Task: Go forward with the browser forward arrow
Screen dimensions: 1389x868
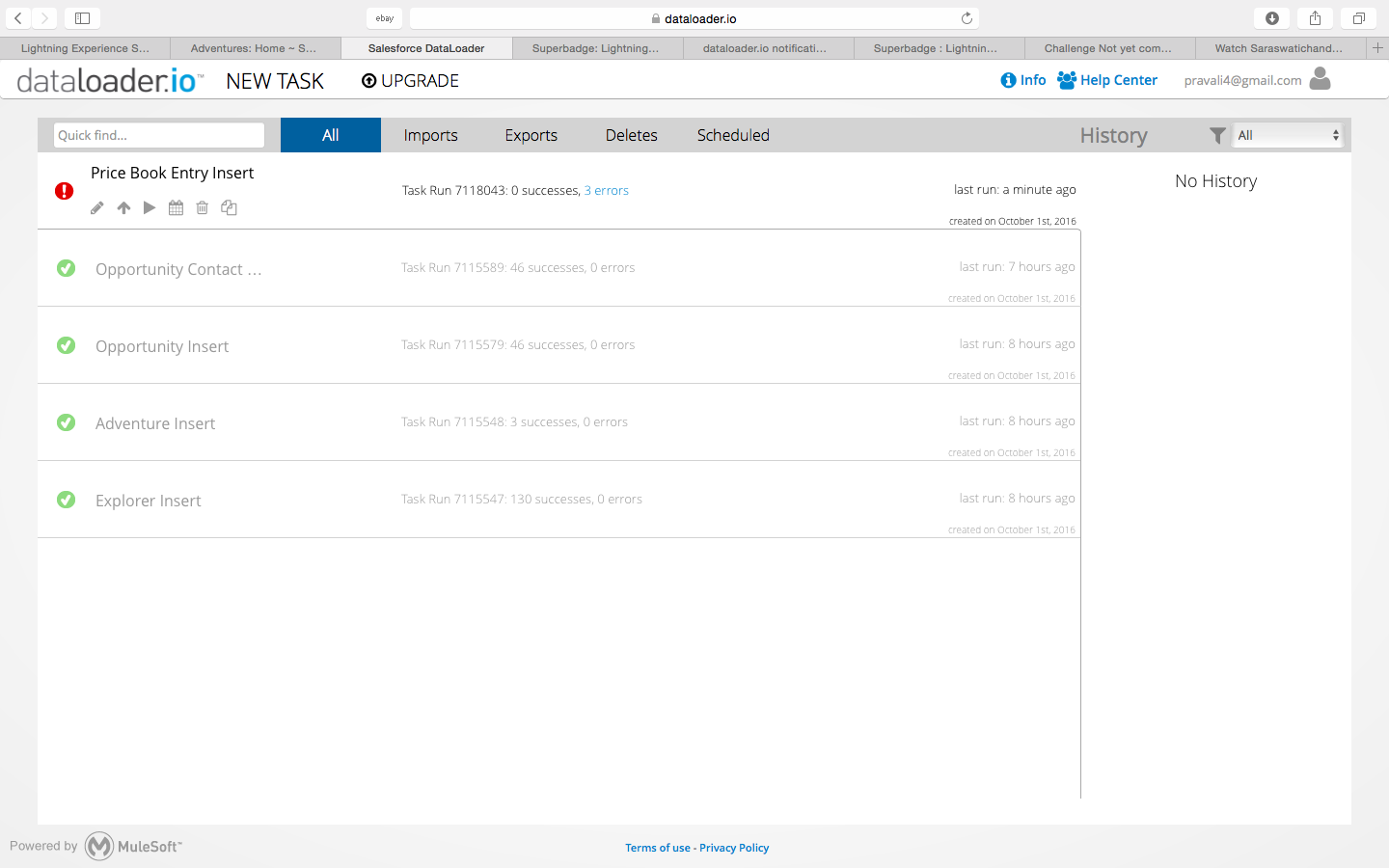Action: coord(44,18)
